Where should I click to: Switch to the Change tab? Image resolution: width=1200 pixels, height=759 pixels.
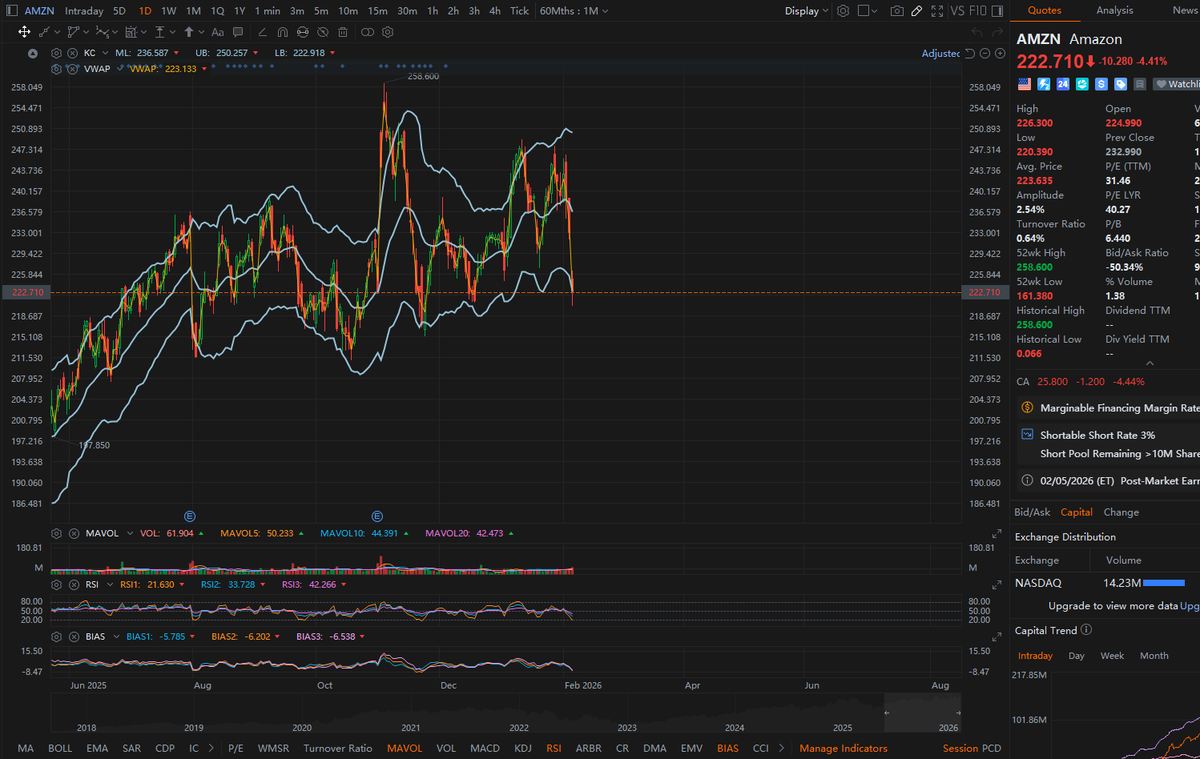[1121, 512]
